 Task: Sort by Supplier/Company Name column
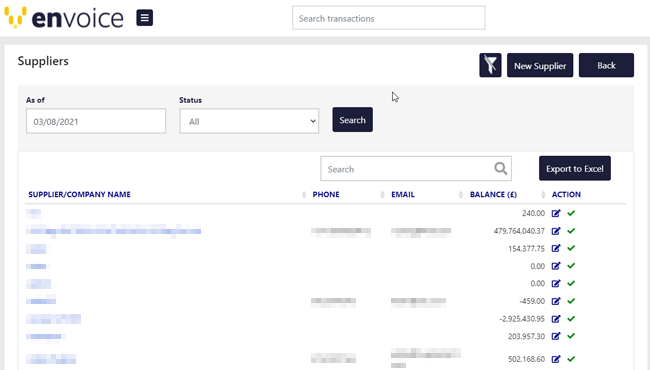click(79, 194)
